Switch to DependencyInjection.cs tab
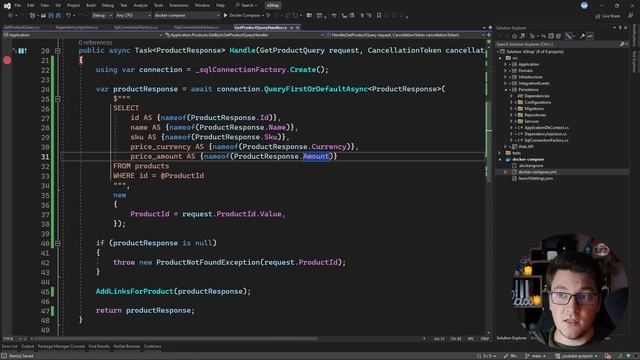Screen dimensions: 640x360 pos(77,27)
